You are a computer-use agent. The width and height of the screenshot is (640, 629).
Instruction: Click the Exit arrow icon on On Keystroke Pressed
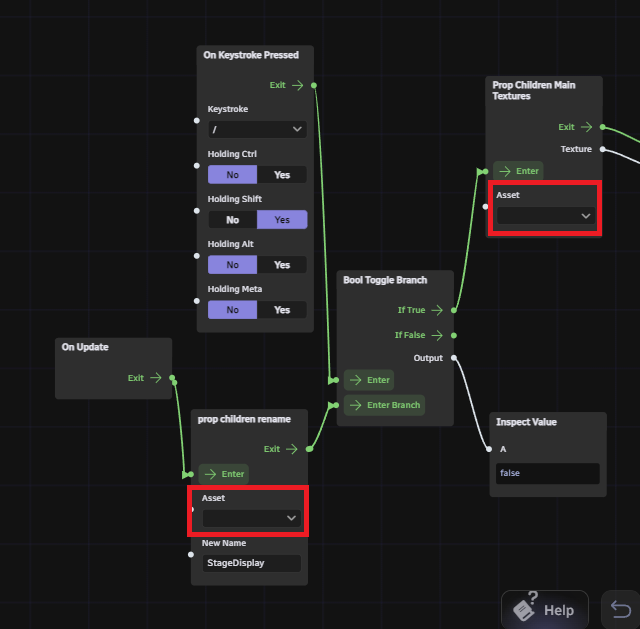(298, 85)
